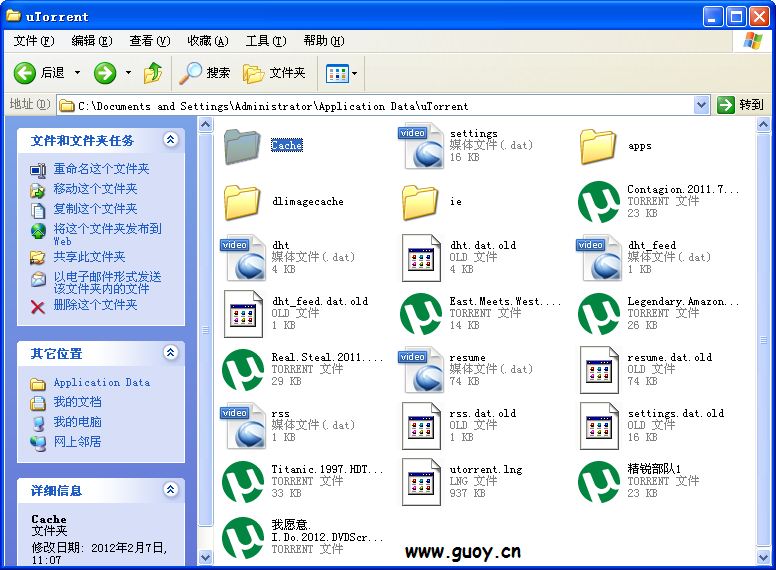Click the Forward arrow button
Viewport: 776px width, 570px height.
105,73
